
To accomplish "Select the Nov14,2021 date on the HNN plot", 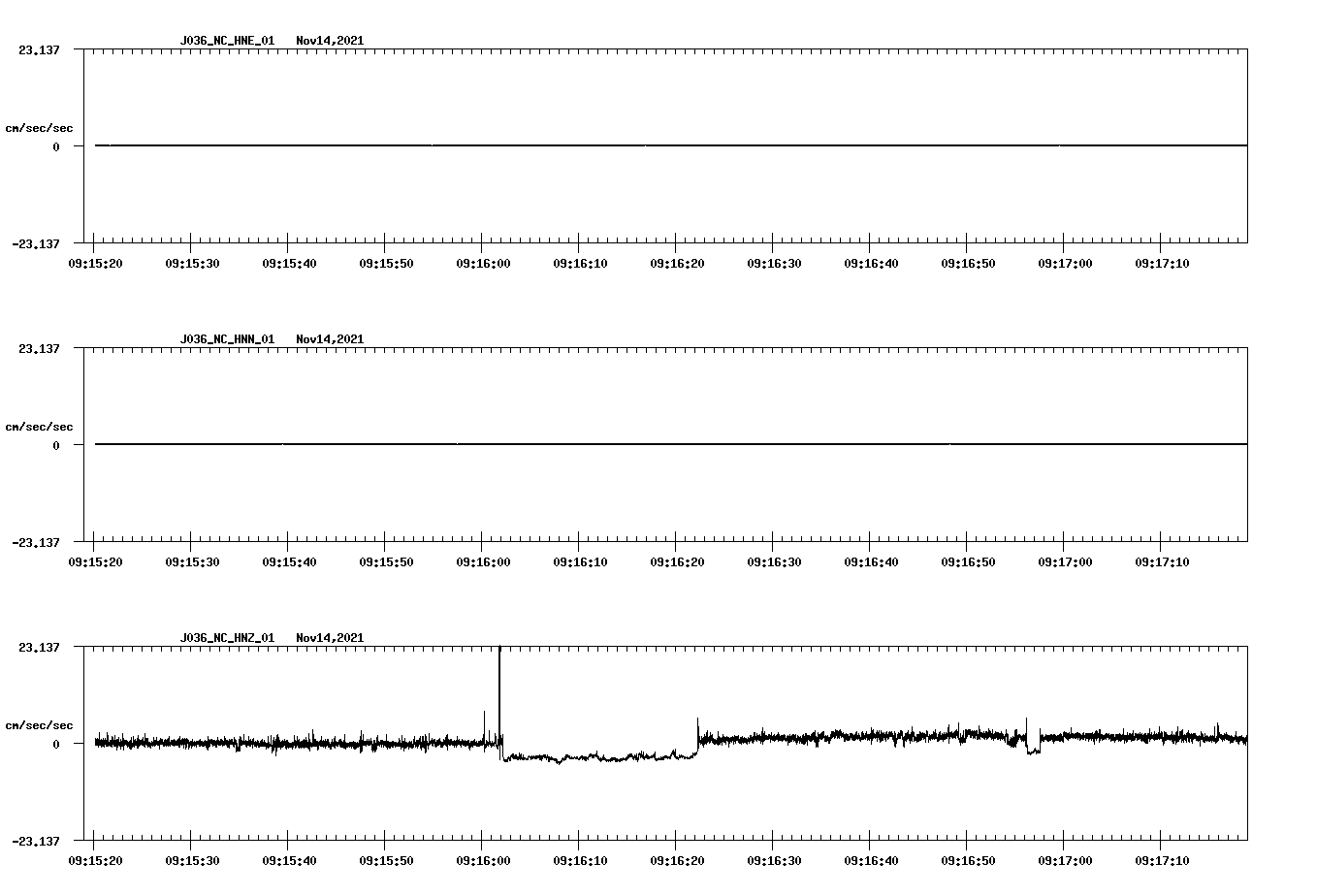I will tap(330, 339).
